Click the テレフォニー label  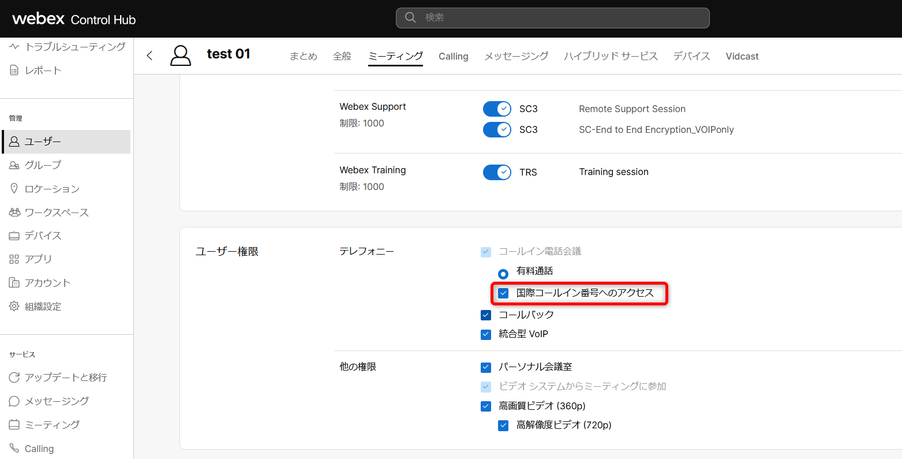367,251
